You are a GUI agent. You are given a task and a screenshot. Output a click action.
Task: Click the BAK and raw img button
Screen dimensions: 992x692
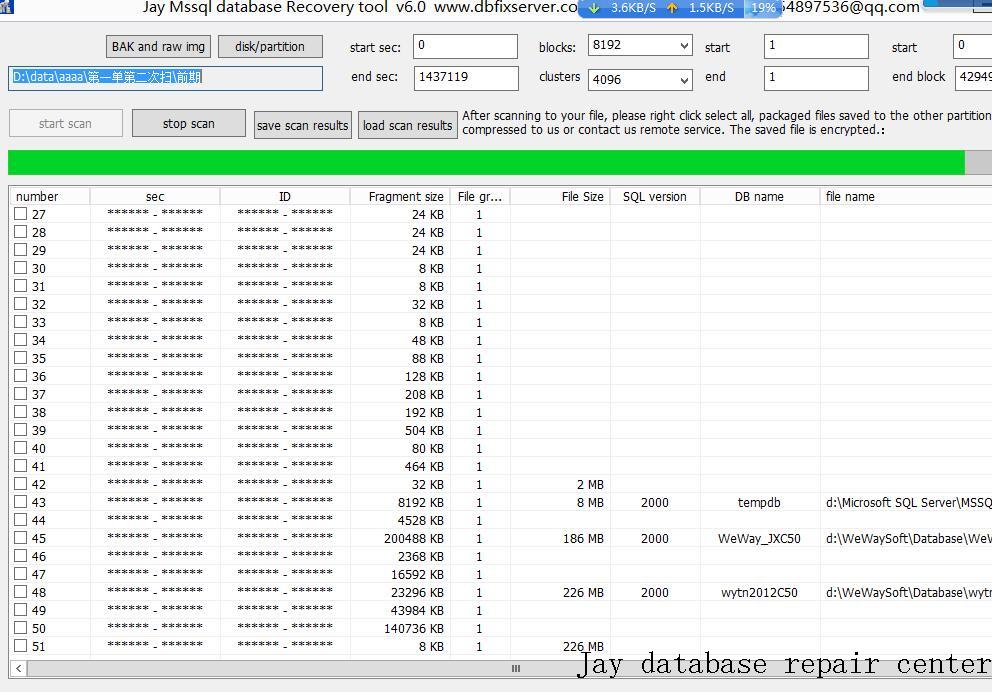(x=158, y=46)
